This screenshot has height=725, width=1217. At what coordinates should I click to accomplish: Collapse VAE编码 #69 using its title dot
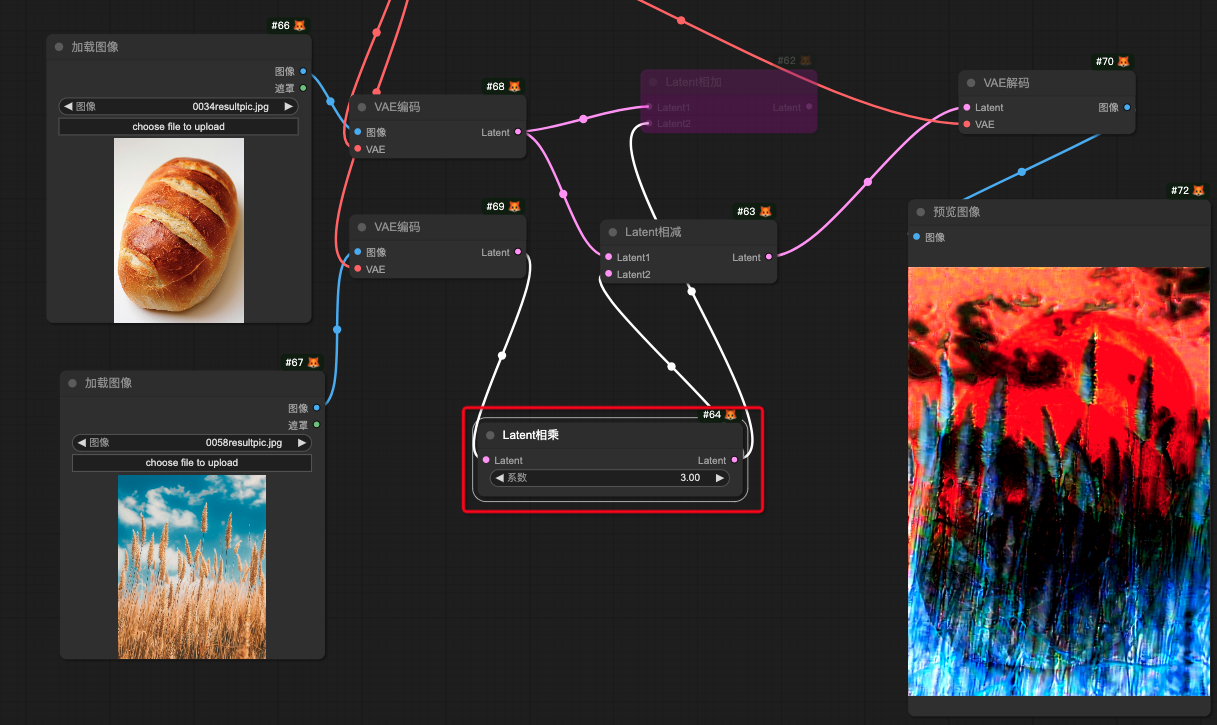(x=362, y=227)
